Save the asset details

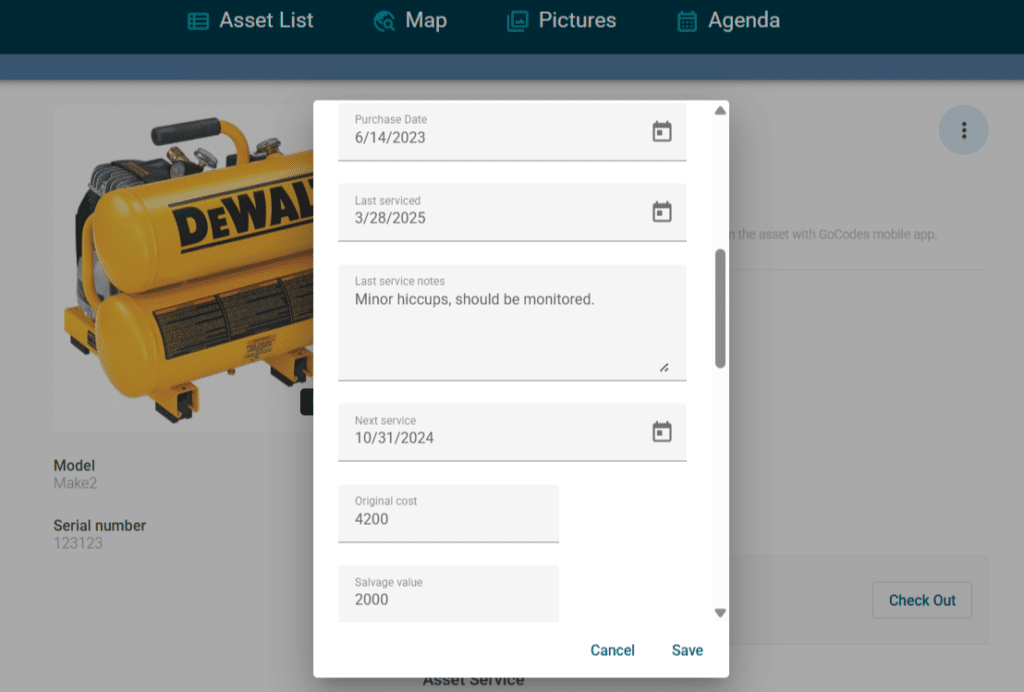click(687, 650)
